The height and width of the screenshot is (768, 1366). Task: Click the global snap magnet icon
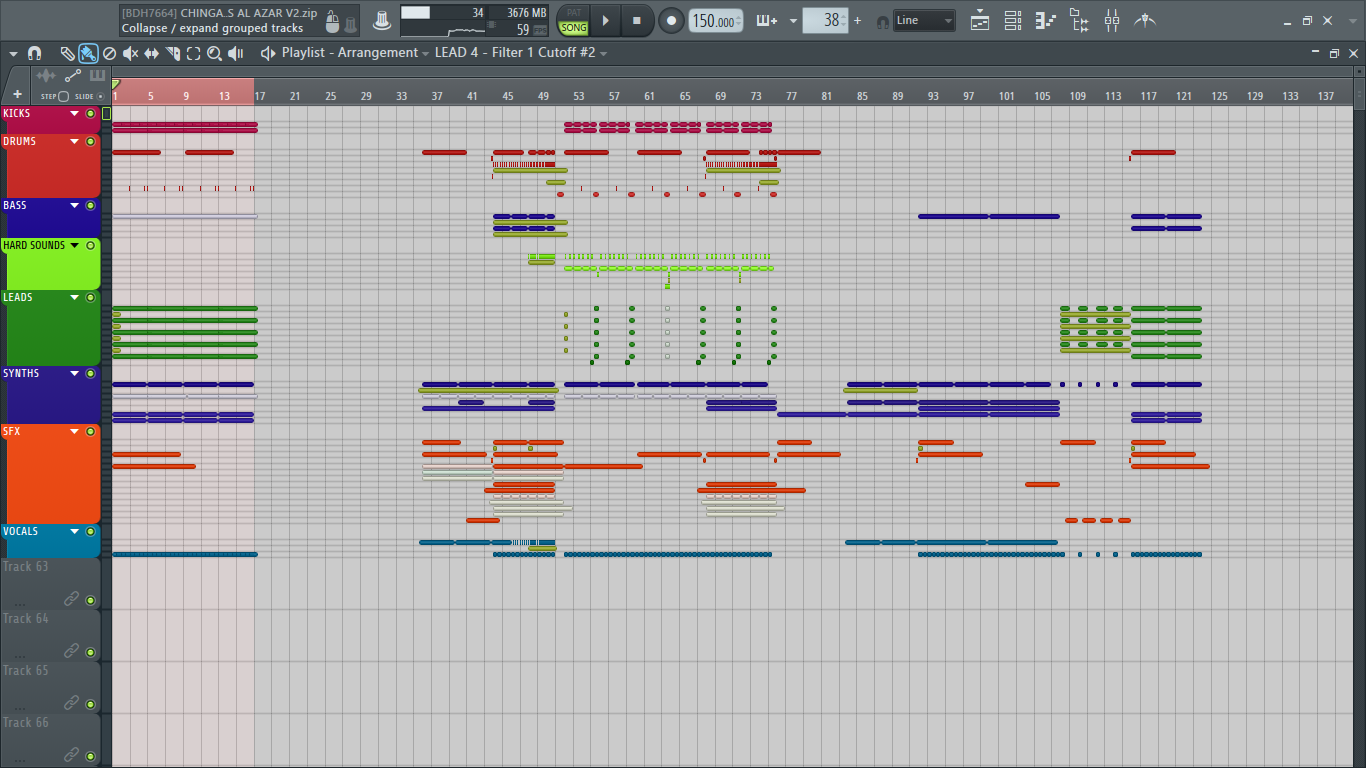pos(883,21)
